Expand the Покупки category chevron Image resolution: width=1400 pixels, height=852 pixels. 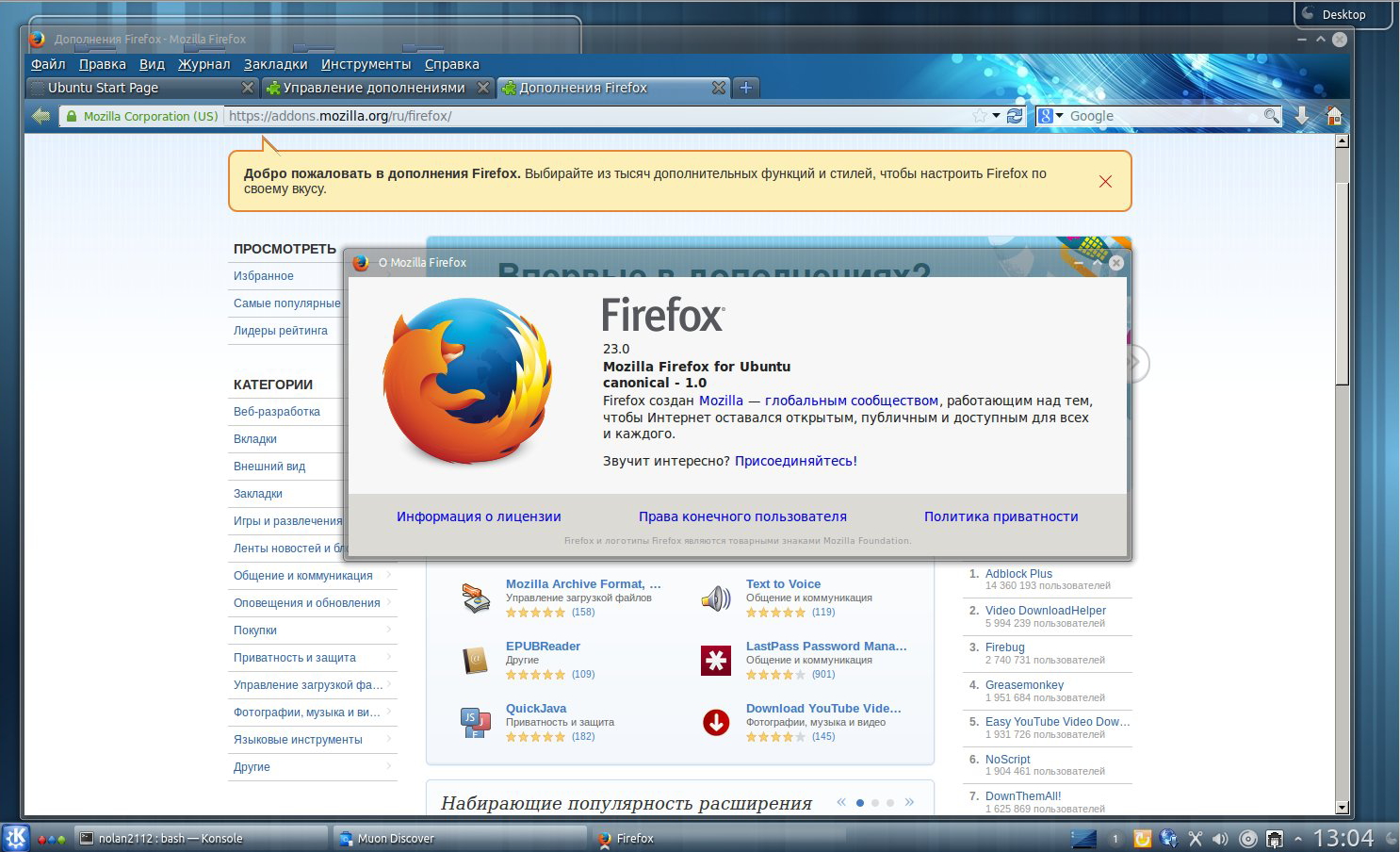(389, 630)
